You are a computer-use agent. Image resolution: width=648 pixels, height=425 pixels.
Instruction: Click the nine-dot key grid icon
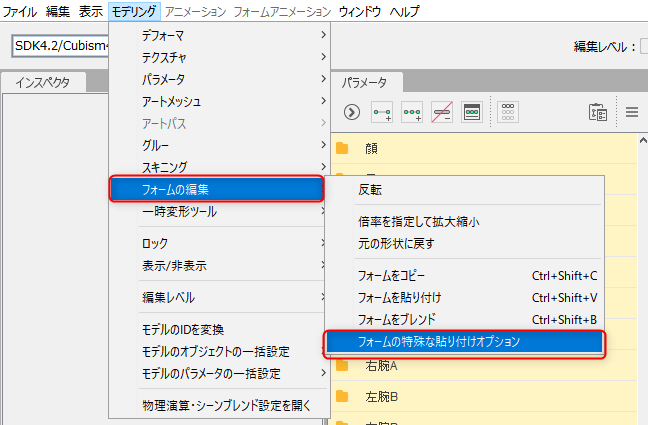pos(507,112)
